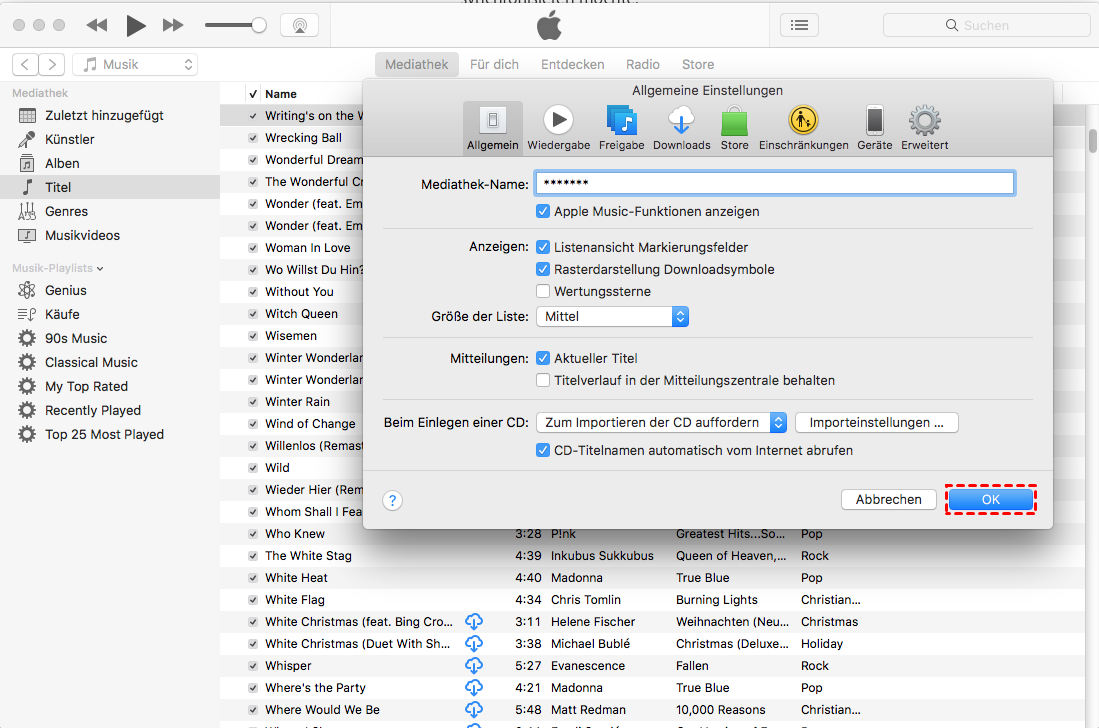1099x728 pixels.
Task: Click the Abbrechen button
Action: [x=888, y=500]
